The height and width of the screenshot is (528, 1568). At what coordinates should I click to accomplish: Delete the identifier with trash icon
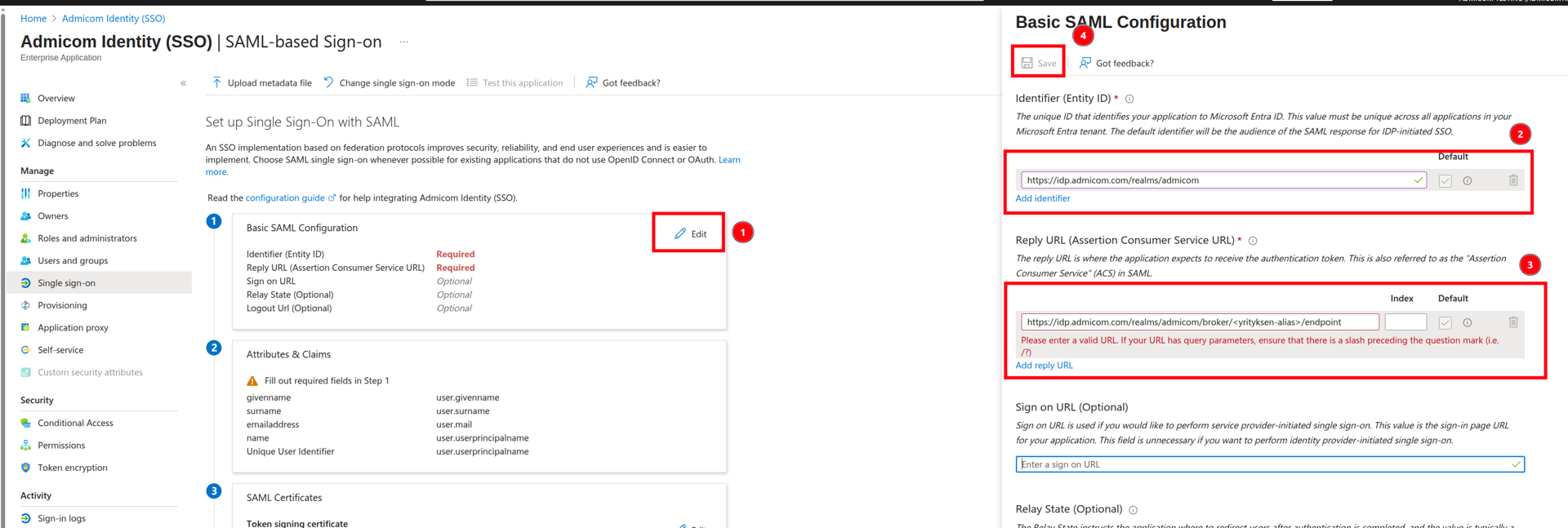[1513, 180]
